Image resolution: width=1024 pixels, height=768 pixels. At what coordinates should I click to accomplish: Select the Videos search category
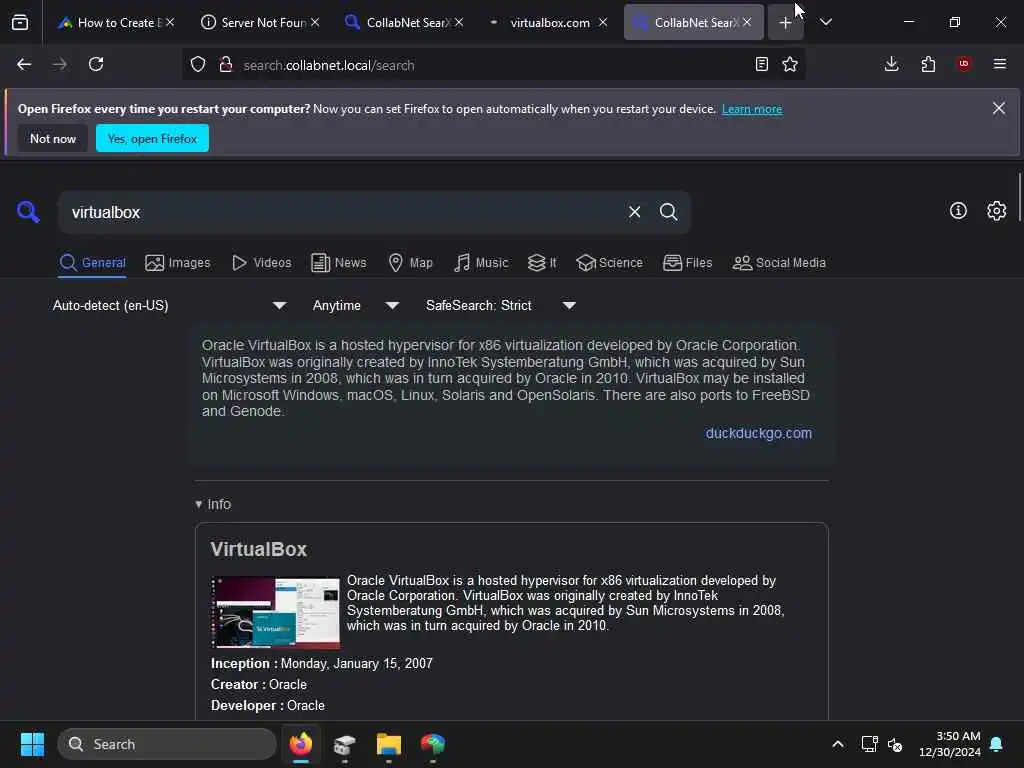(262, 263)
